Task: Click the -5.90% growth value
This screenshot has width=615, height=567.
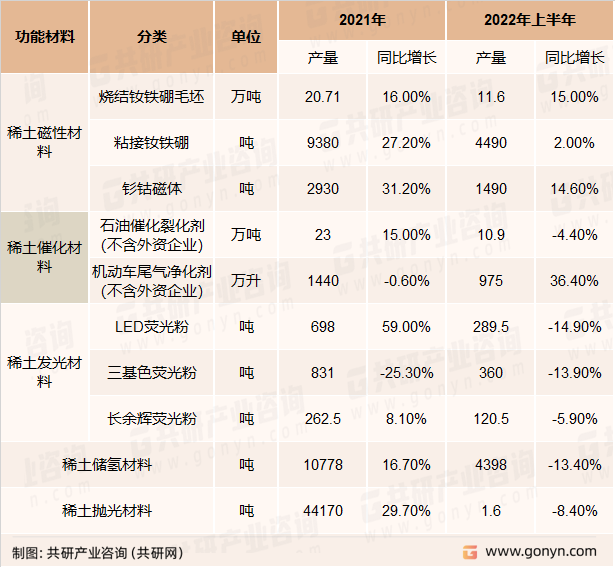Action: click(x=575, y=419)
